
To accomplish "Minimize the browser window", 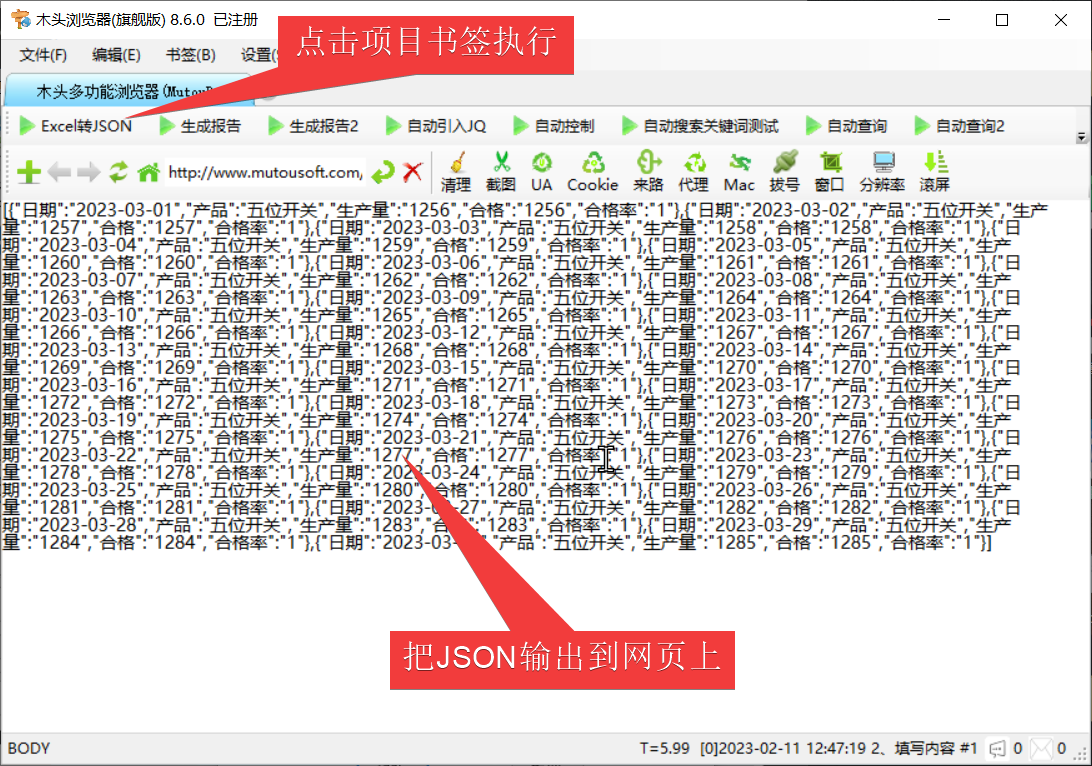I will pyautogui.click(x=944, y=20).
